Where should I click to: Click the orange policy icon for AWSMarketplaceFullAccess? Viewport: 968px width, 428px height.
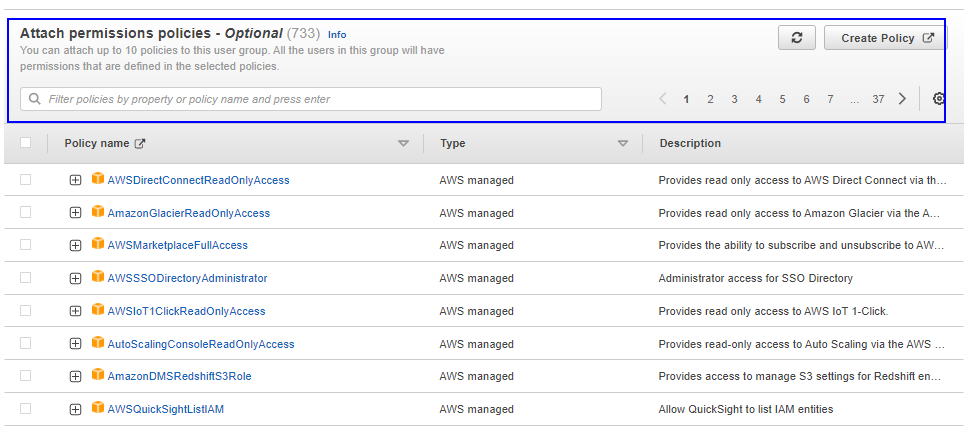click(98, 244)
